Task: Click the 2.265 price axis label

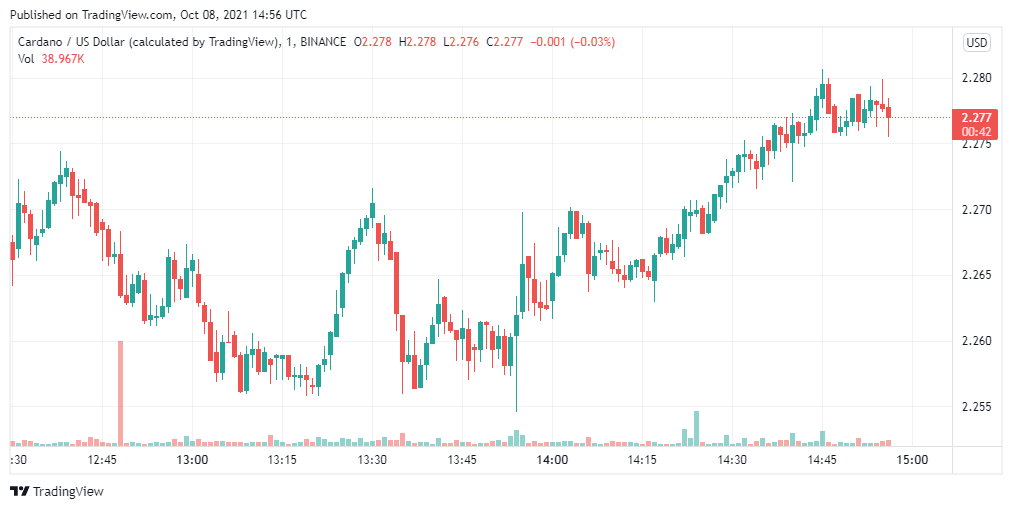Action: [975, 275]
